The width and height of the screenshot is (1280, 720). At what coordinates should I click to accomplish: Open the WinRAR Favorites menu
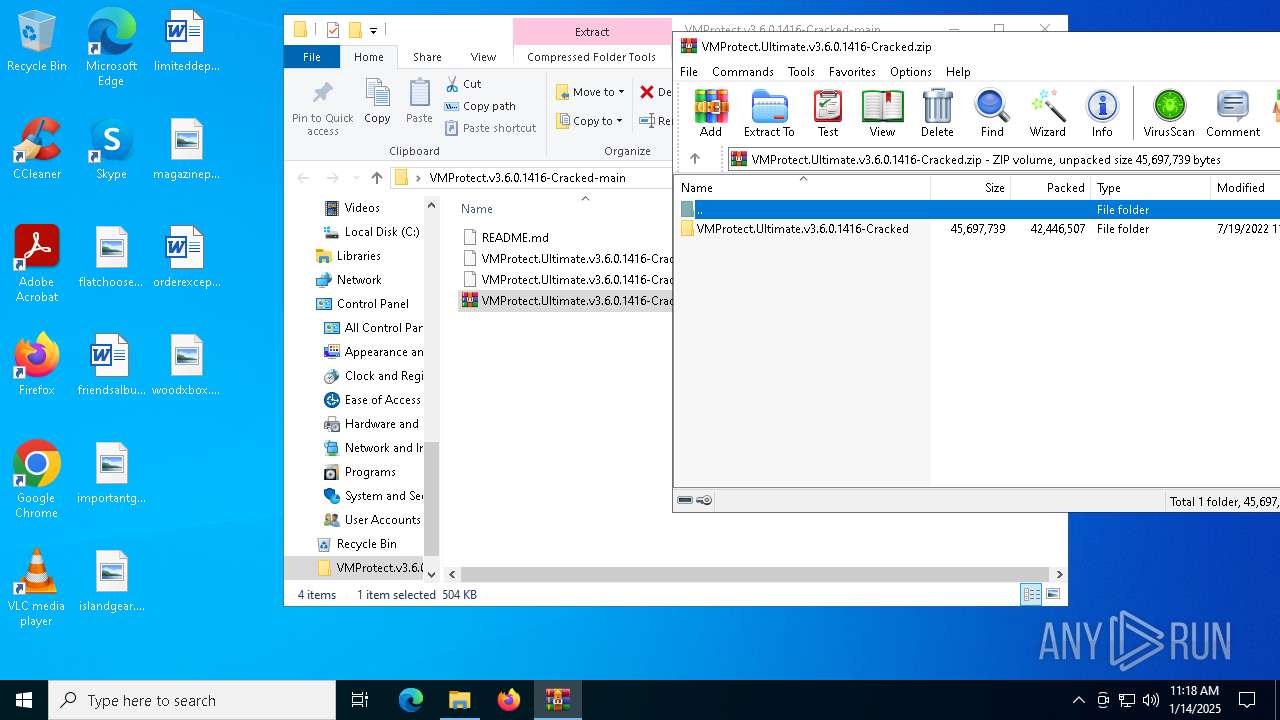(852, 72)
